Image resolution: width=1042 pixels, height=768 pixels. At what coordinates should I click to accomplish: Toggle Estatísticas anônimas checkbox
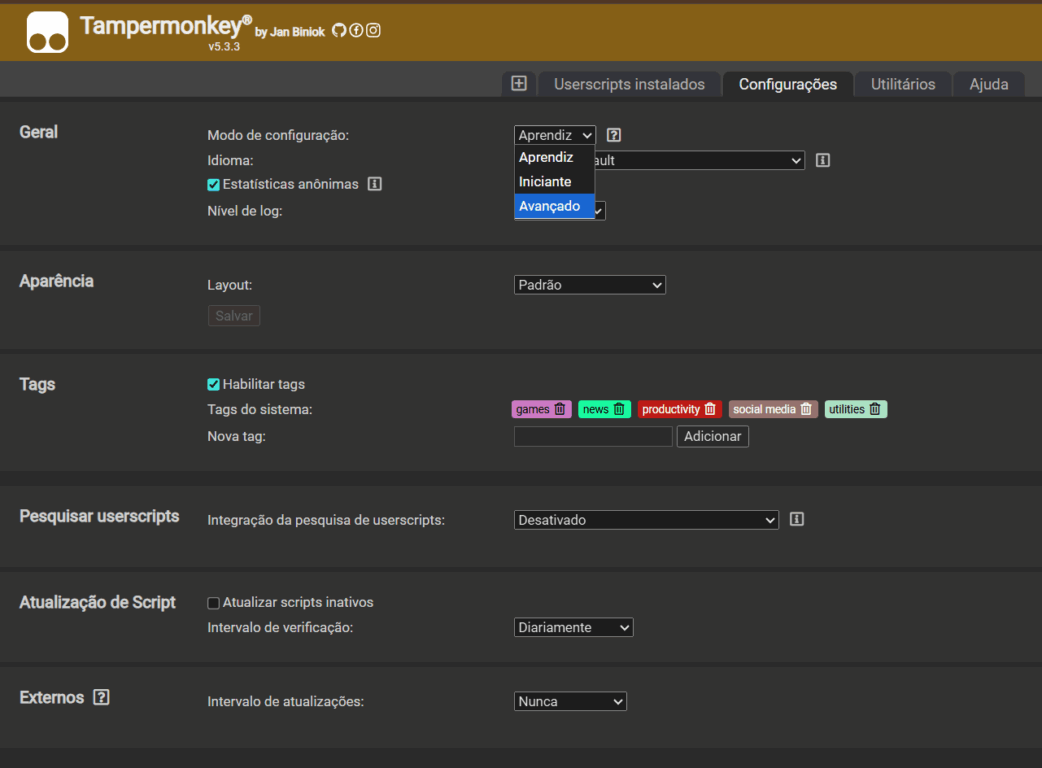pos(213,185)
